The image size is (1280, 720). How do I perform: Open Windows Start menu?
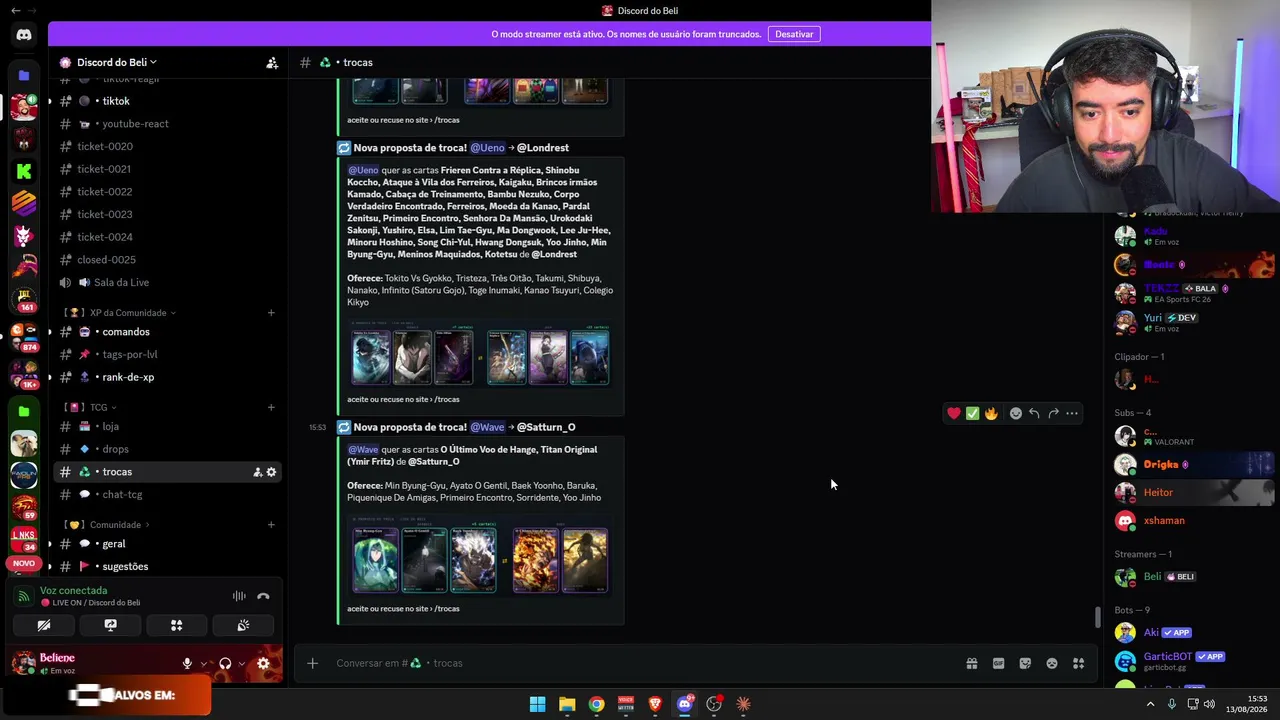pyautogui.click(x=537, y=704)
